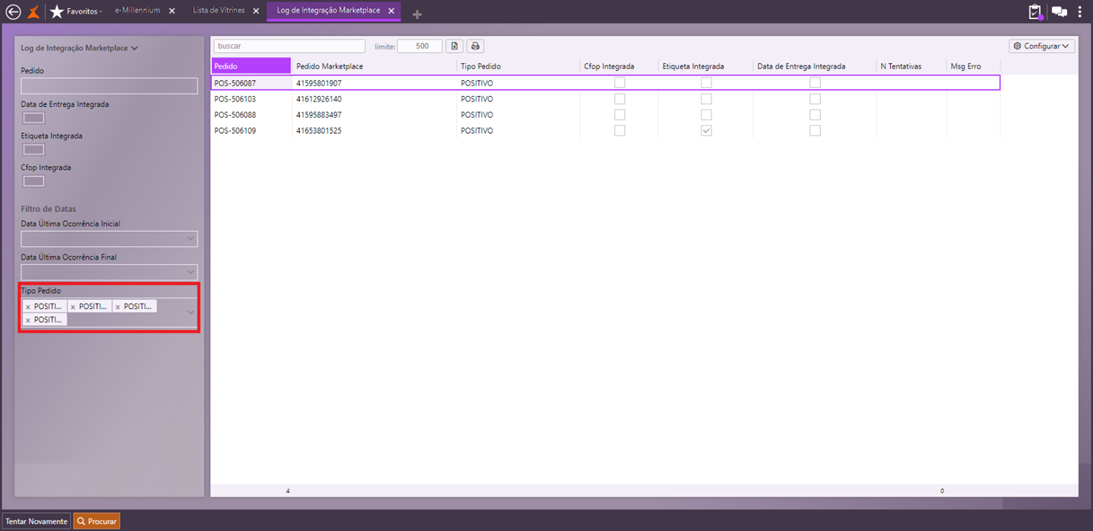Open the chat messages icon
The image size is (1093, 531).
(x=1059, y=12)
